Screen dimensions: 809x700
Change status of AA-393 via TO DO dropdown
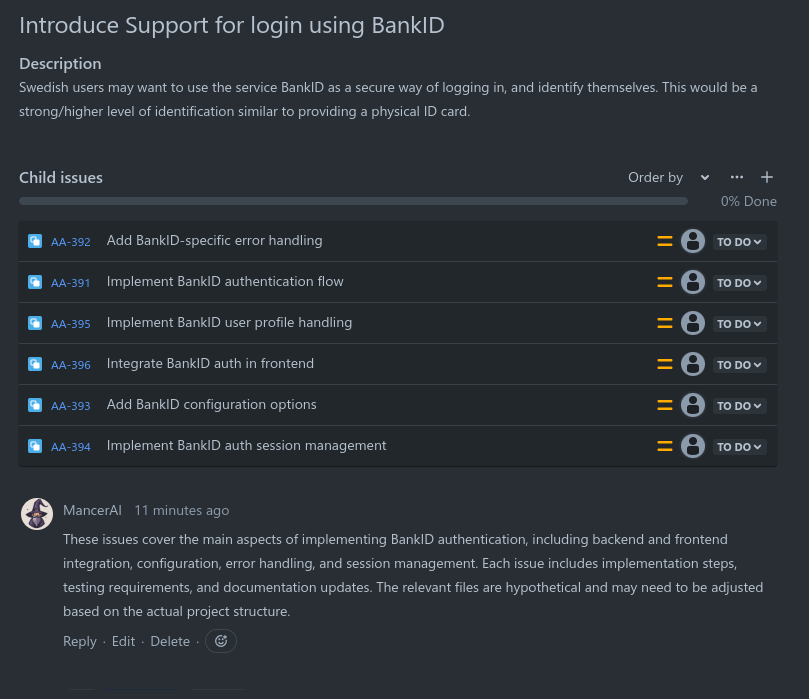pyautogui.click(x=739, y=406)
